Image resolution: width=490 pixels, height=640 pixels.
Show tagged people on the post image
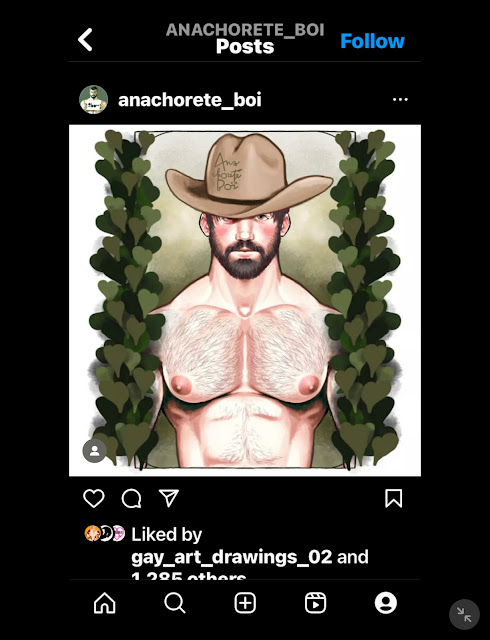(x=94, y=451)
